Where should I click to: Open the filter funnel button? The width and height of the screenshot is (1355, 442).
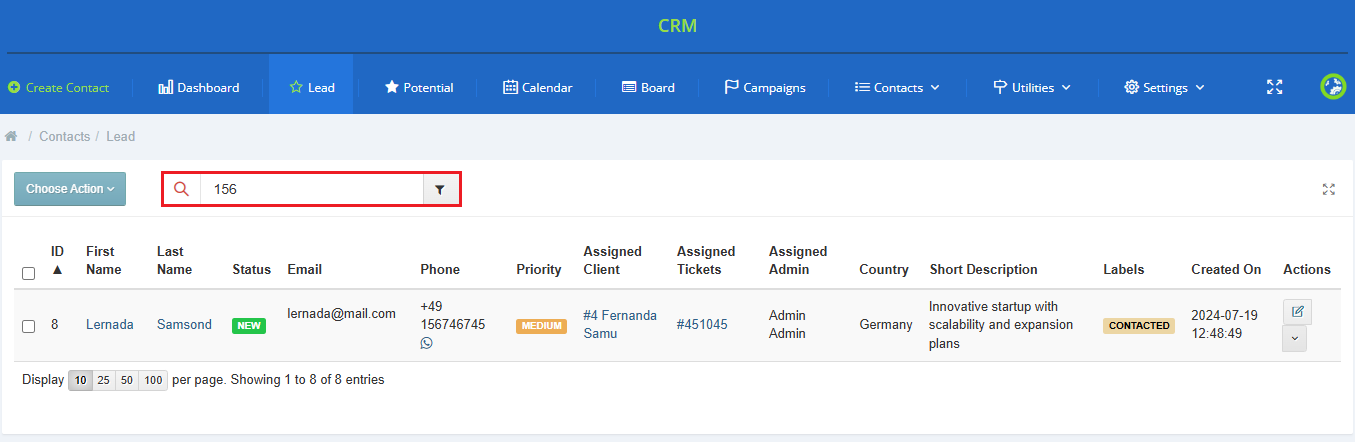pos(440,189)
